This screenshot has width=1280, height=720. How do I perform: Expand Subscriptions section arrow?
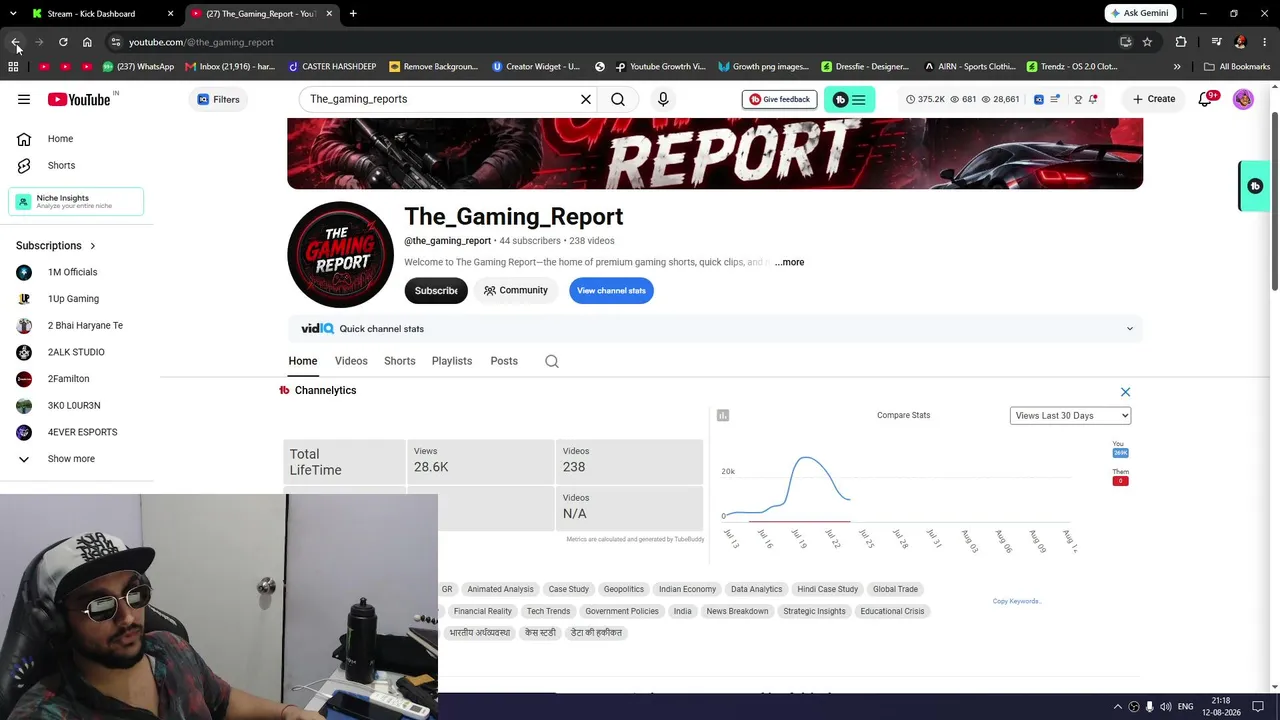[93, 246]
